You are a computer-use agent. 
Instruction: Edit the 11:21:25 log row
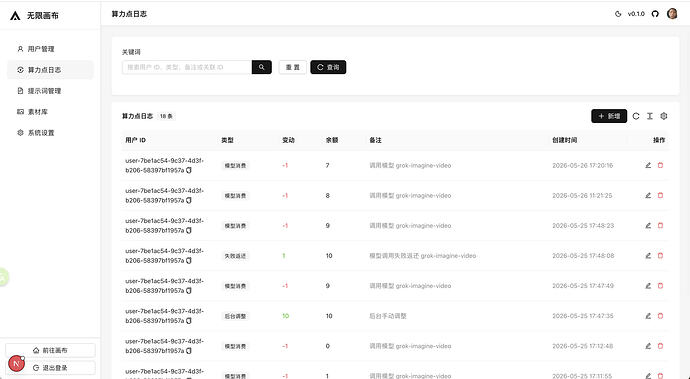(x=648, y=195)
